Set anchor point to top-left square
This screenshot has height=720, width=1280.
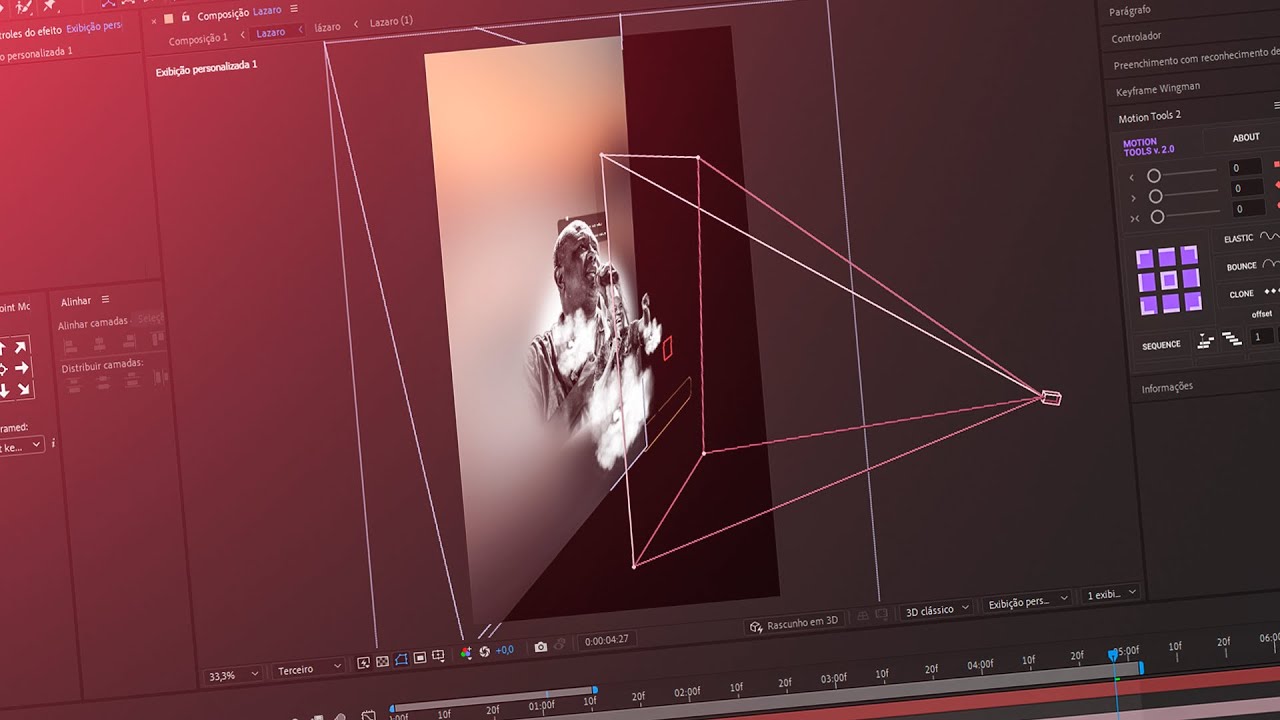[1145, 261]
